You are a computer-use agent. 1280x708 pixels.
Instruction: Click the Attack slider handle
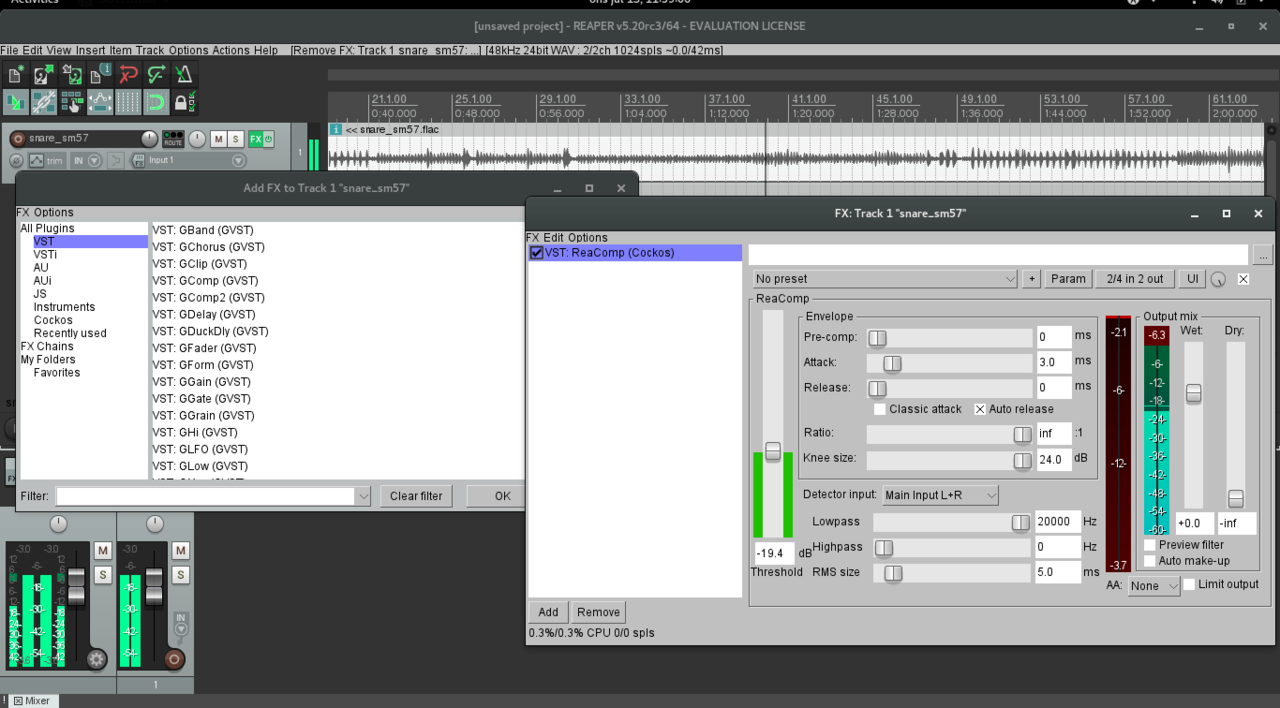[892, 363]
